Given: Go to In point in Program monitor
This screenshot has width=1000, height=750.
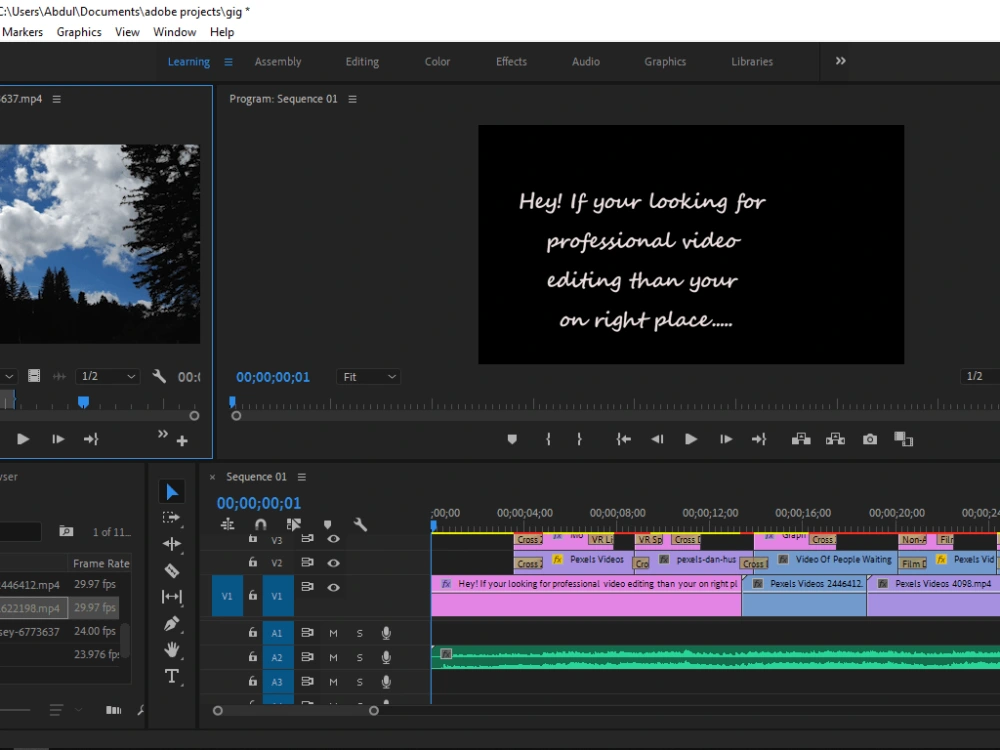Looking at the screenshot, I should 624,439.
